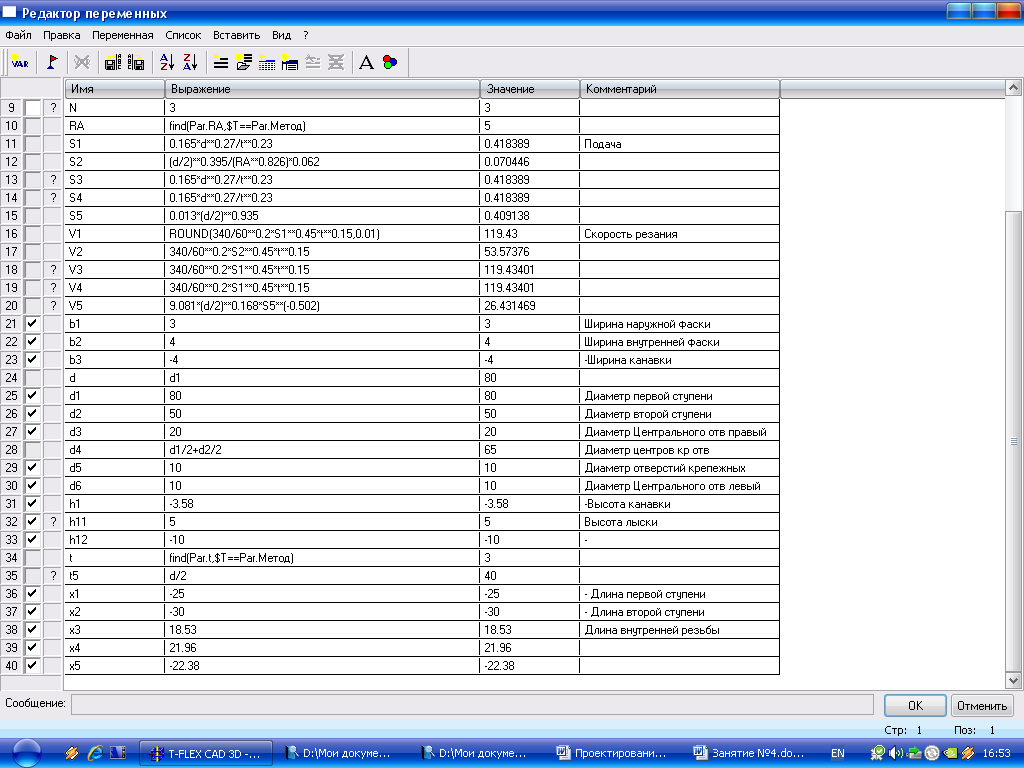Confirm with the OK button
This screenshot has height=768, width=1024.
(x=915, y=705)
